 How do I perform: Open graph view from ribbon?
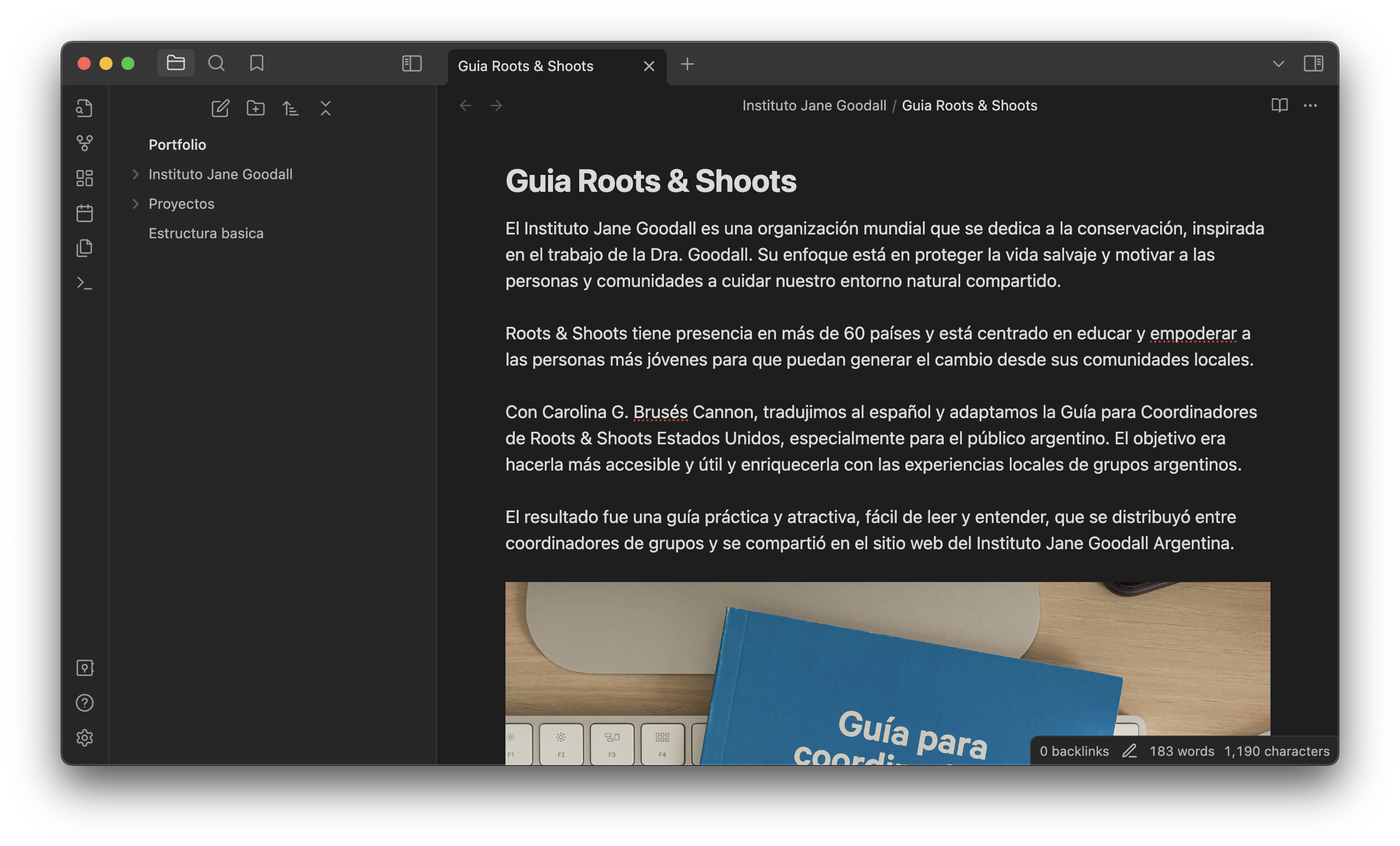click(x=85, y=143)
